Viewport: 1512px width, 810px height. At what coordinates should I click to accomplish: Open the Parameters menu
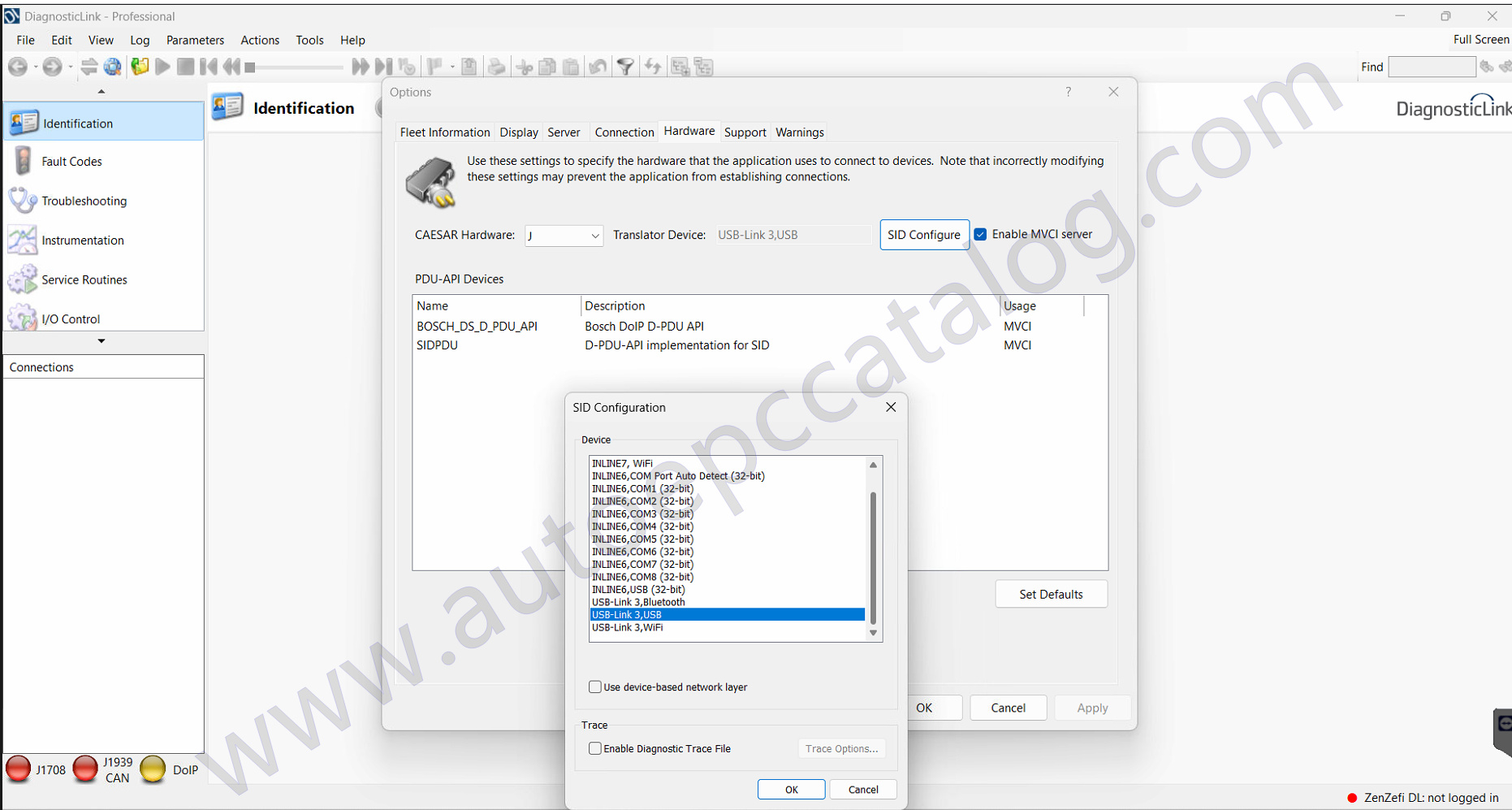[195, 40]
